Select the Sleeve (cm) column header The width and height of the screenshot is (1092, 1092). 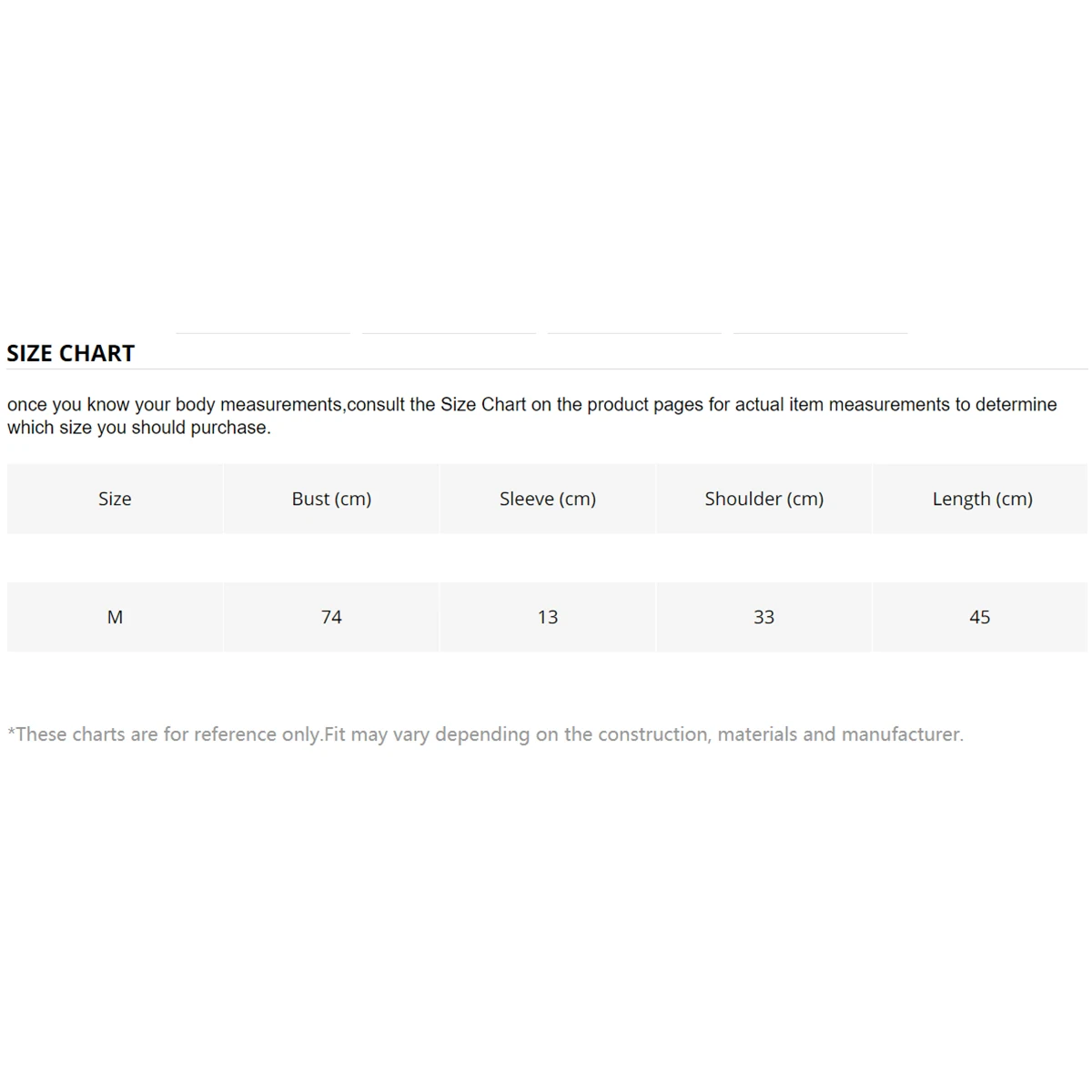[x=547, y=499]
